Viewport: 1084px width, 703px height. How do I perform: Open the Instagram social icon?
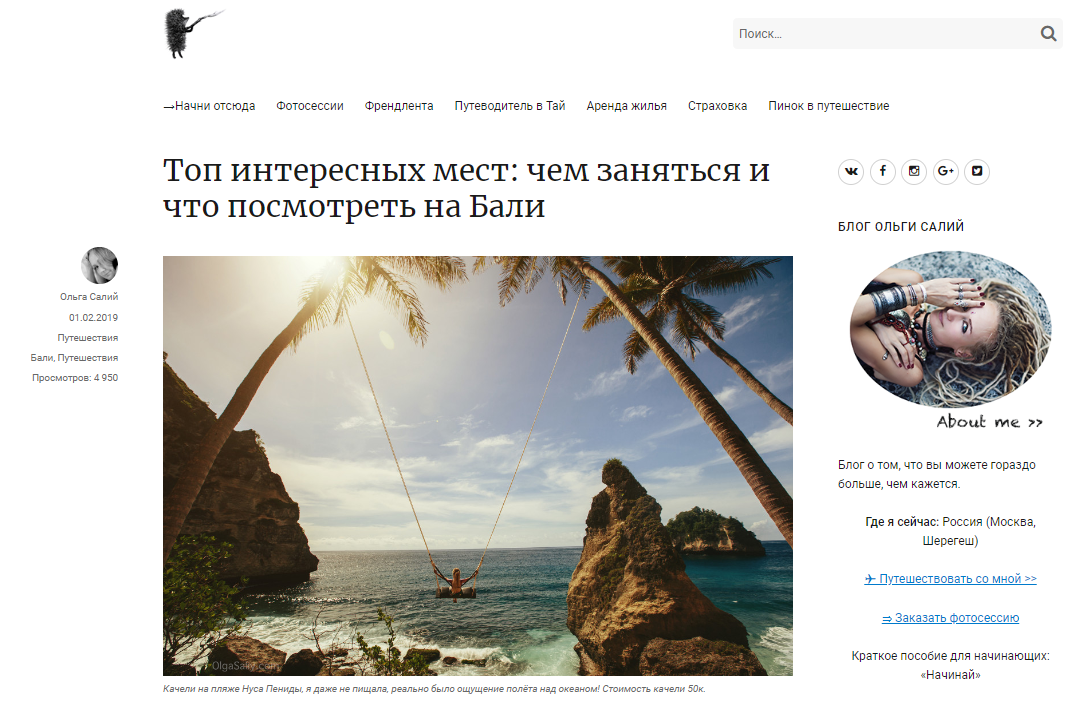coord(914,171)
